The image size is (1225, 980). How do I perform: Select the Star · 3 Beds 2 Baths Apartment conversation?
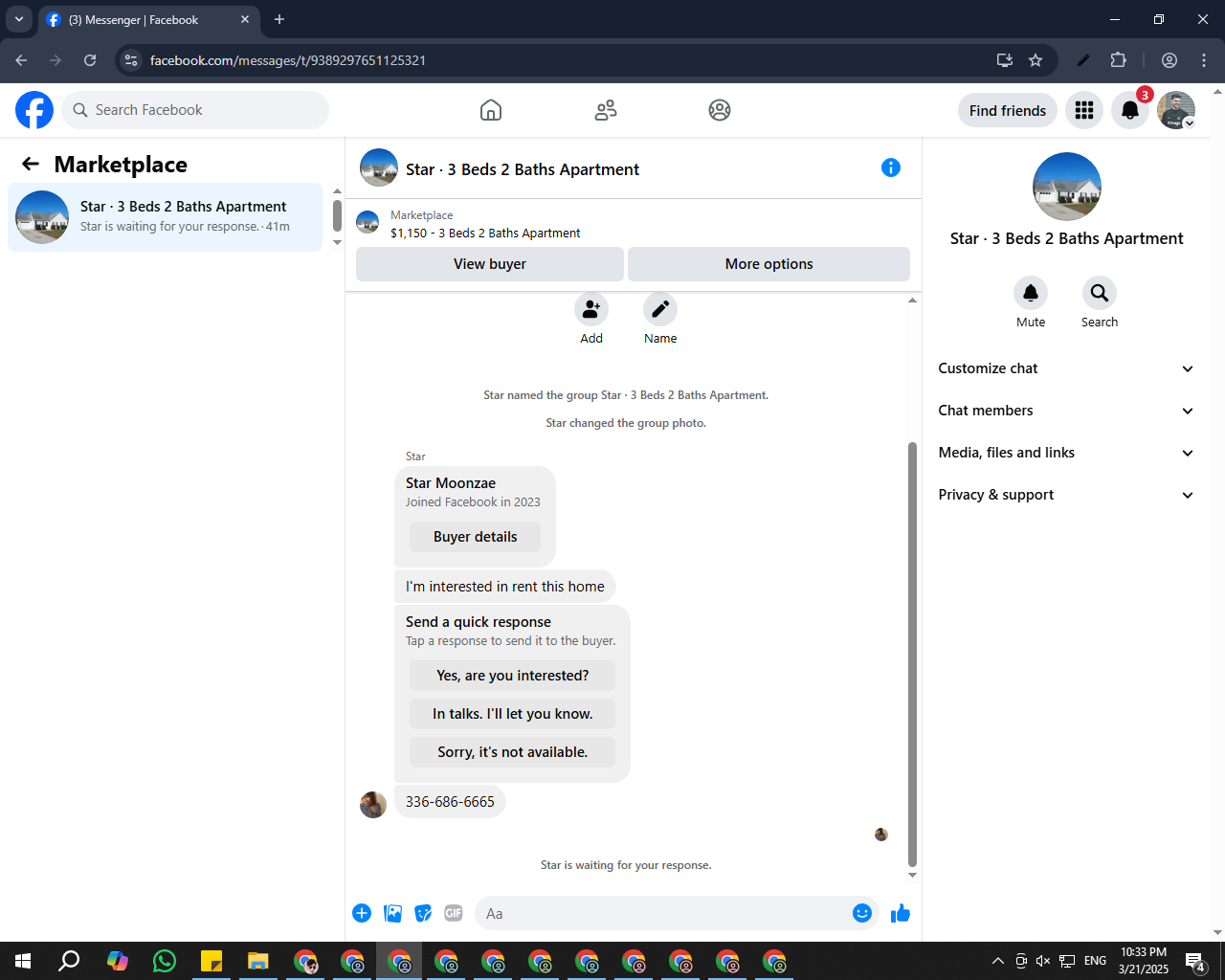[166, 217]
